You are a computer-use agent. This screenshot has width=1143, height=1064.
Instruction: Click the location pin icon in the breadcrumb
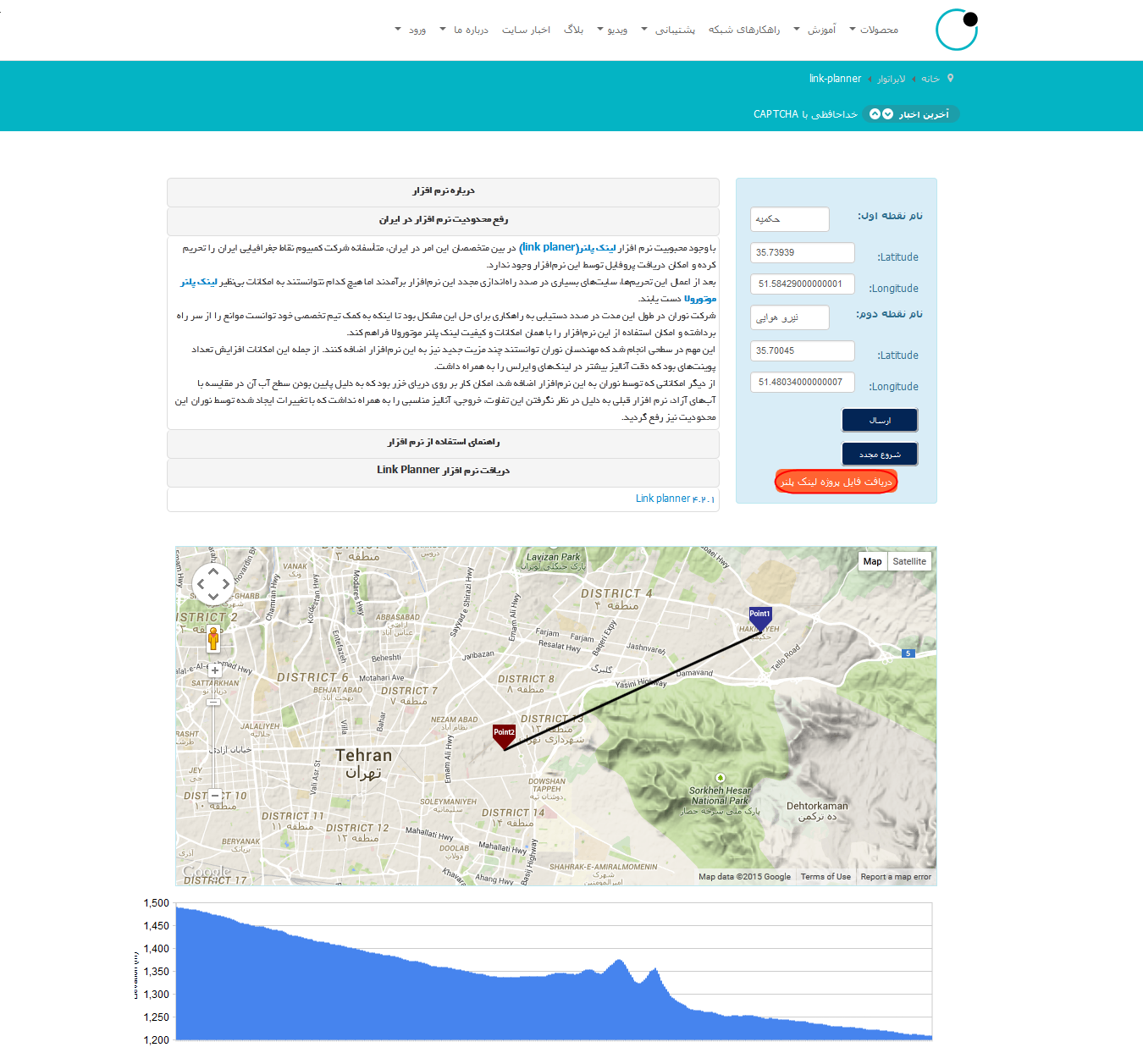coord(950,78)
